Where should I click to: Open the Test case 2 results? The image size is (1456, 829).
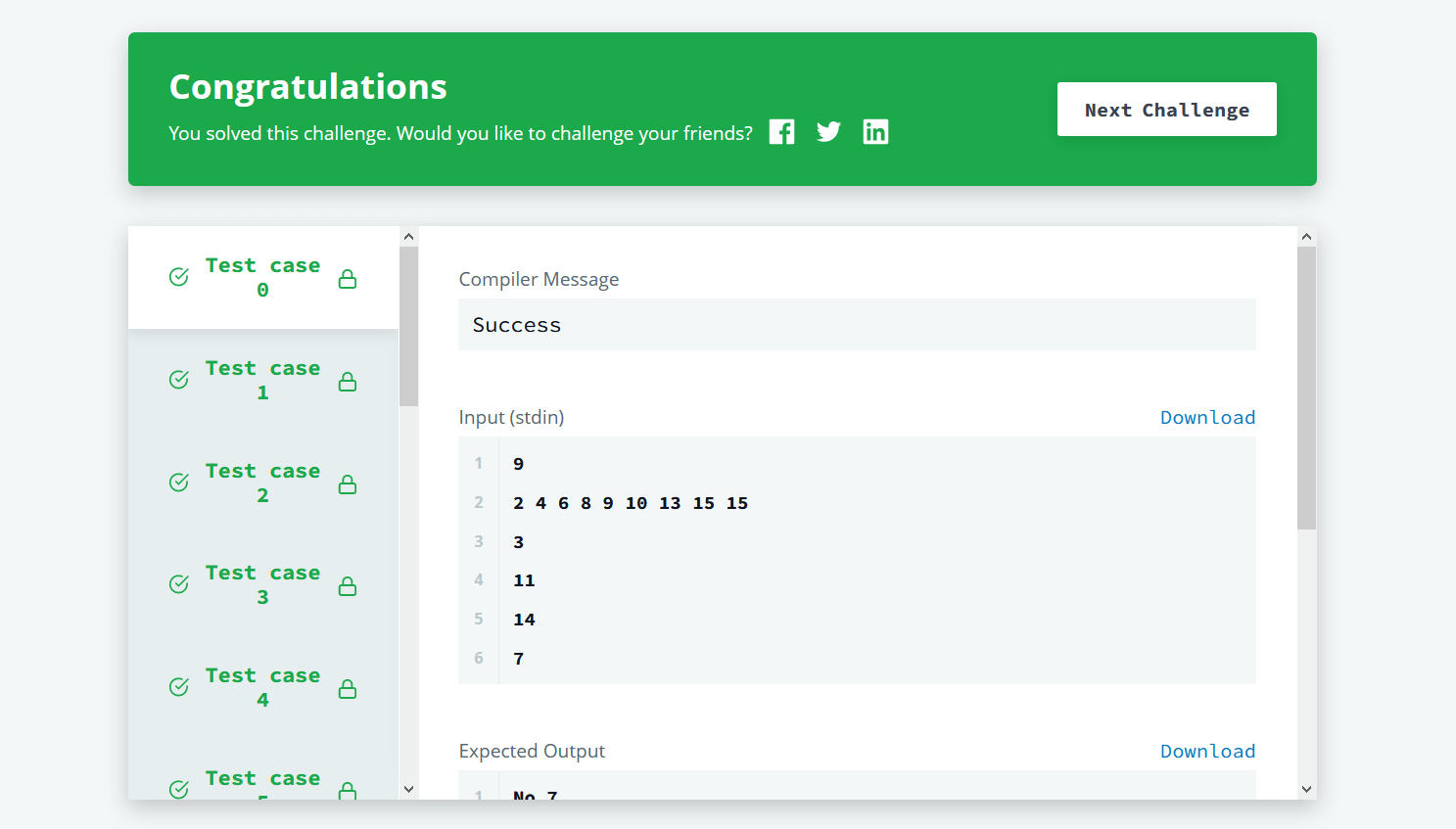(262, 482)
